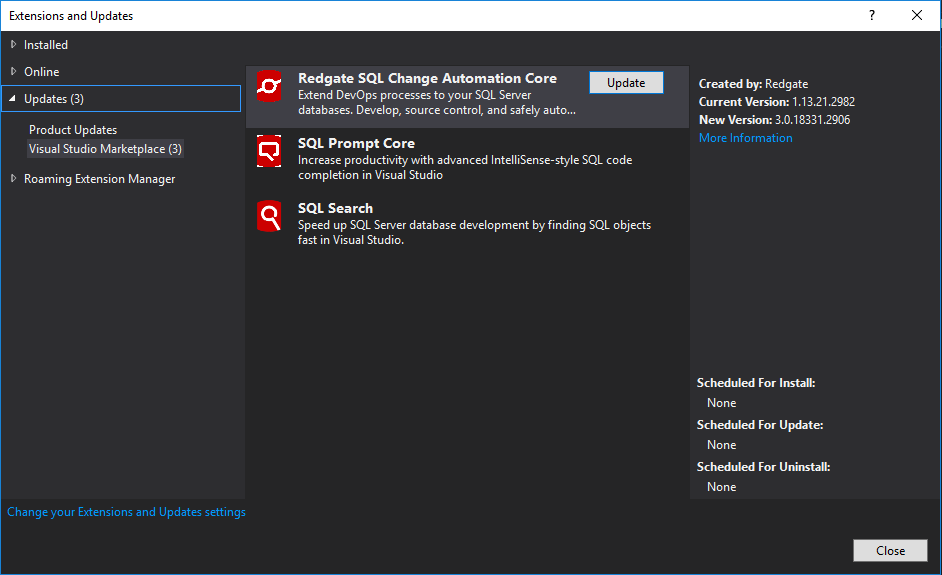
Task: Select the SQL Prompt Core title text
Action: click(356, 143)
